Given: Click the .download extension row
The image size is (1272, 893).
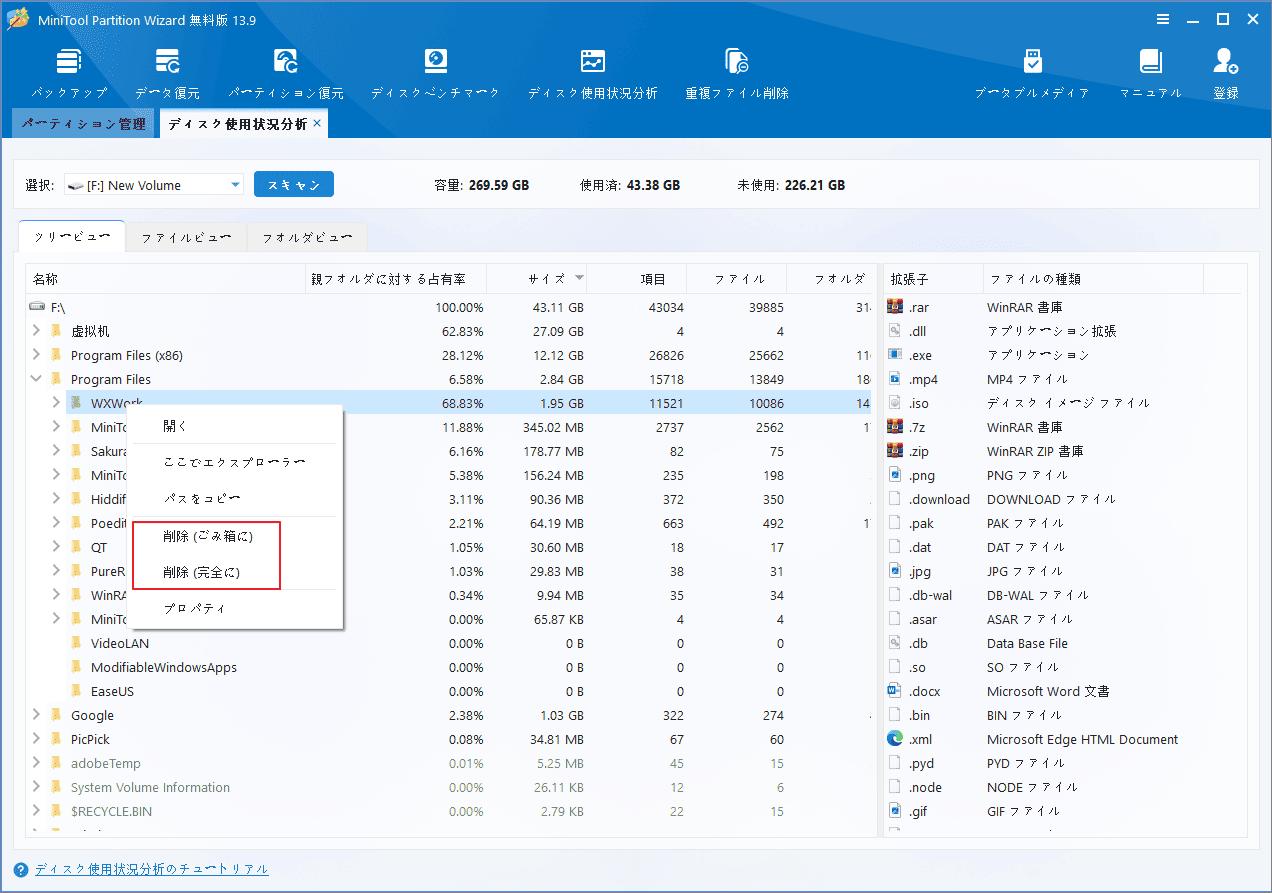Looking at the screenshot, I should 1062,499.
